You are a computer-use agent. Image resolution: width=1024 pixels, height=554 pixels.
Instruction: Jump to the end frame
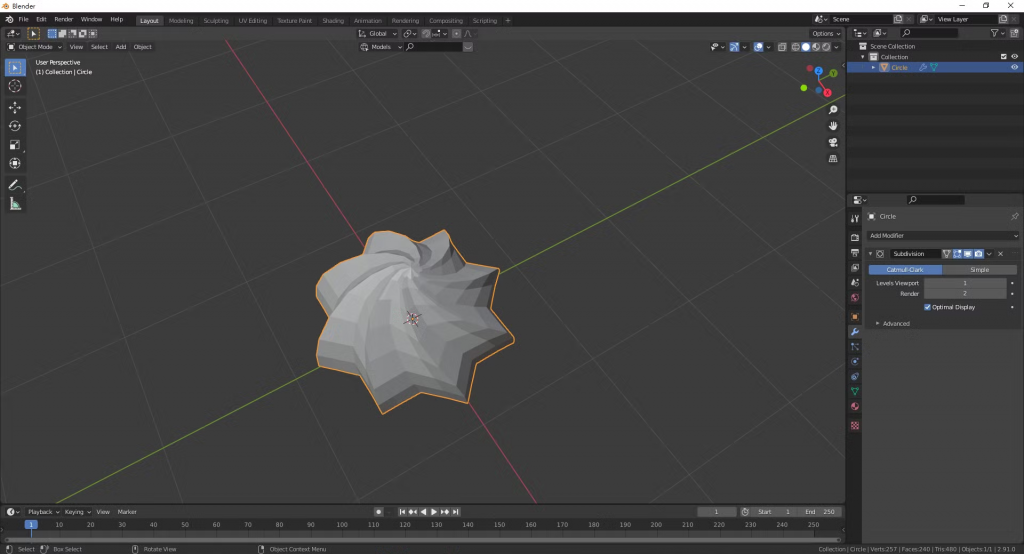pyautogui.click(x=456, y=512)
